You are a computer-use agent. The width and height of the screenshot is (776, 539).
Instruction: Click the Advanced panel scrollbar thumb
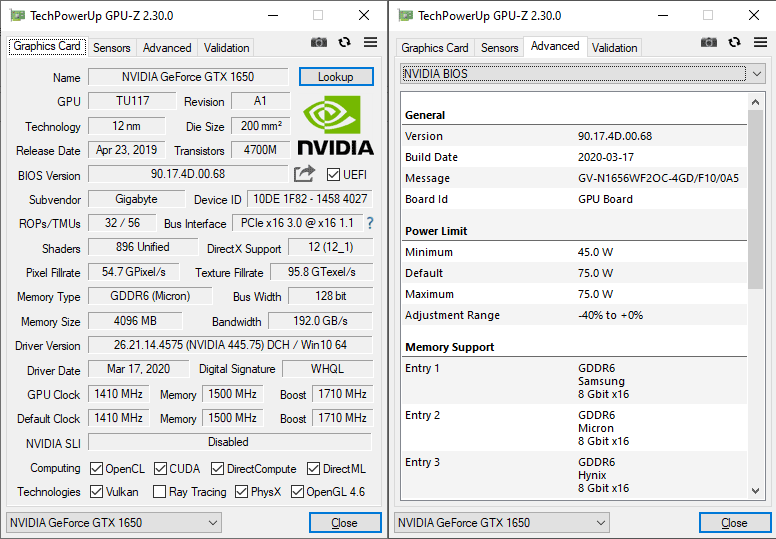pyautogui.click(x=755, y=199)
